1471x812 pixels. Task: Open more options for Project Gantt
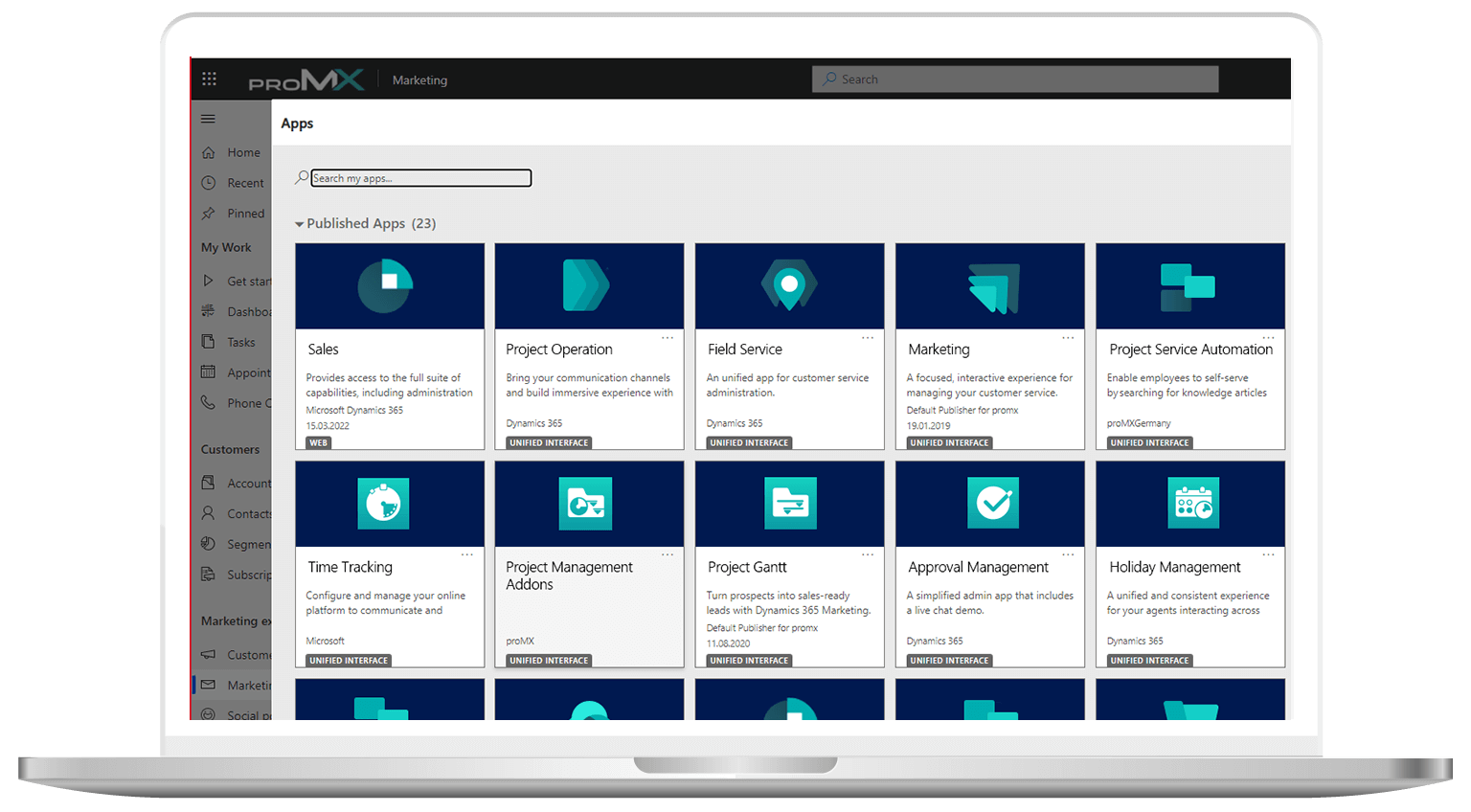(868, 554)
